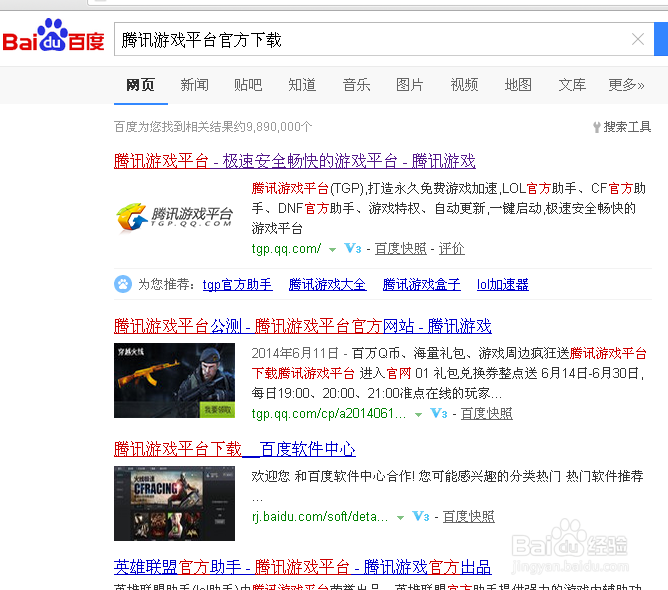Clear the search box with the X icon
This screenshot has width=668, height=590.
637,39
